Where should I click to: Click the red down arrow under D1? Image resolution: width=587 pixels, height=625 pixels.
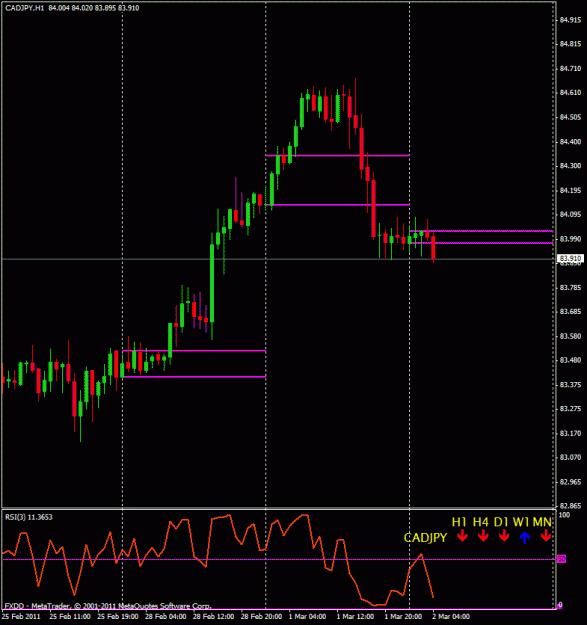[504, 535]
